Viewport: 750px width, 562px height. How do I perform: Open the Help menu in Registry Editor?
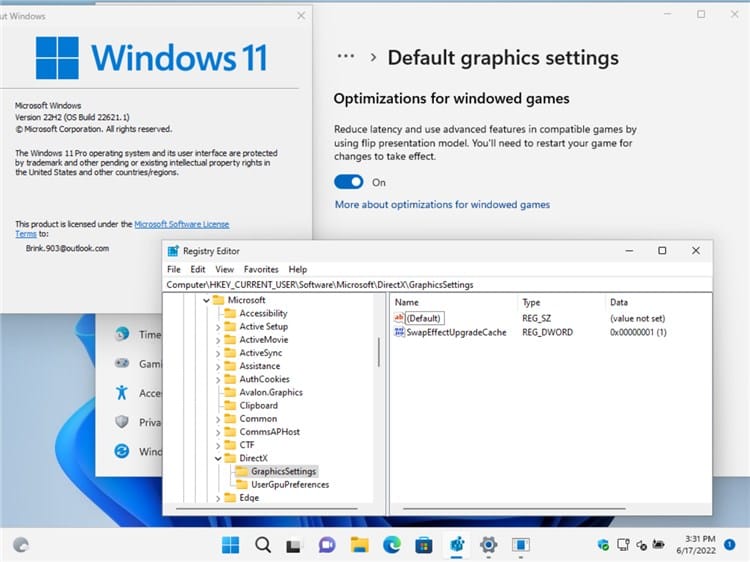coord(298,269)
